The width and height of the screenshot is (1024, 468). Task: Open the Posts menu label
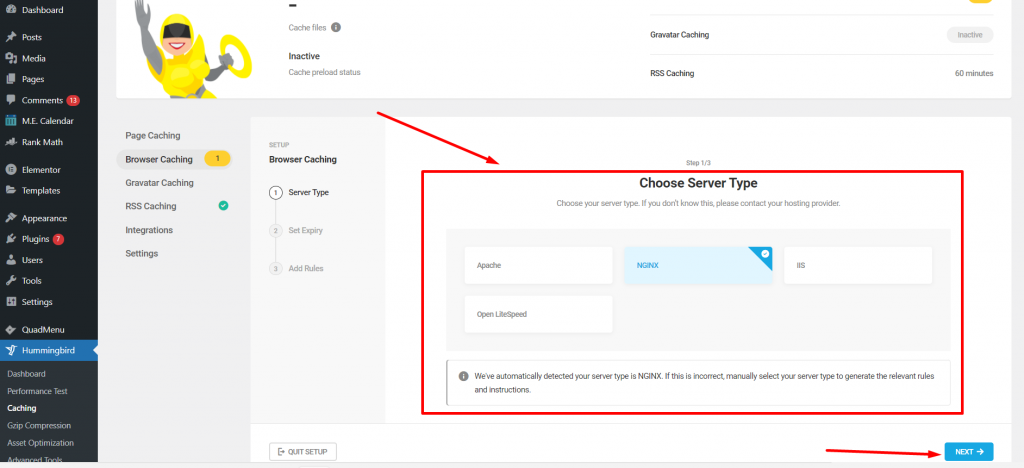[x=31, y=37]
